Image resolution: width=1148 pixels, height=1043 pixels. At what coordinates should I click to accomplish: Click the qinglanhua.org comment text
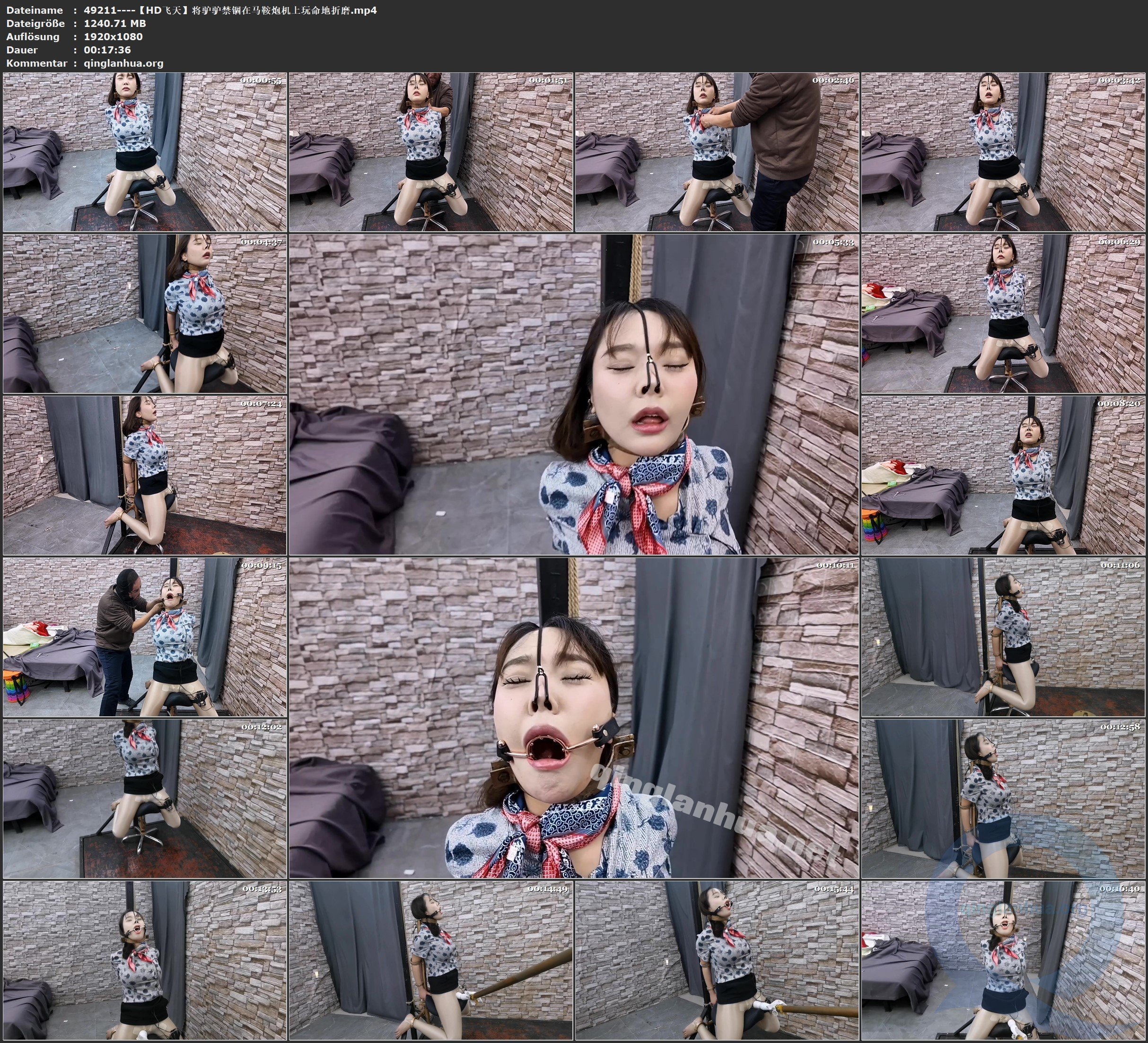pos(123,63)
